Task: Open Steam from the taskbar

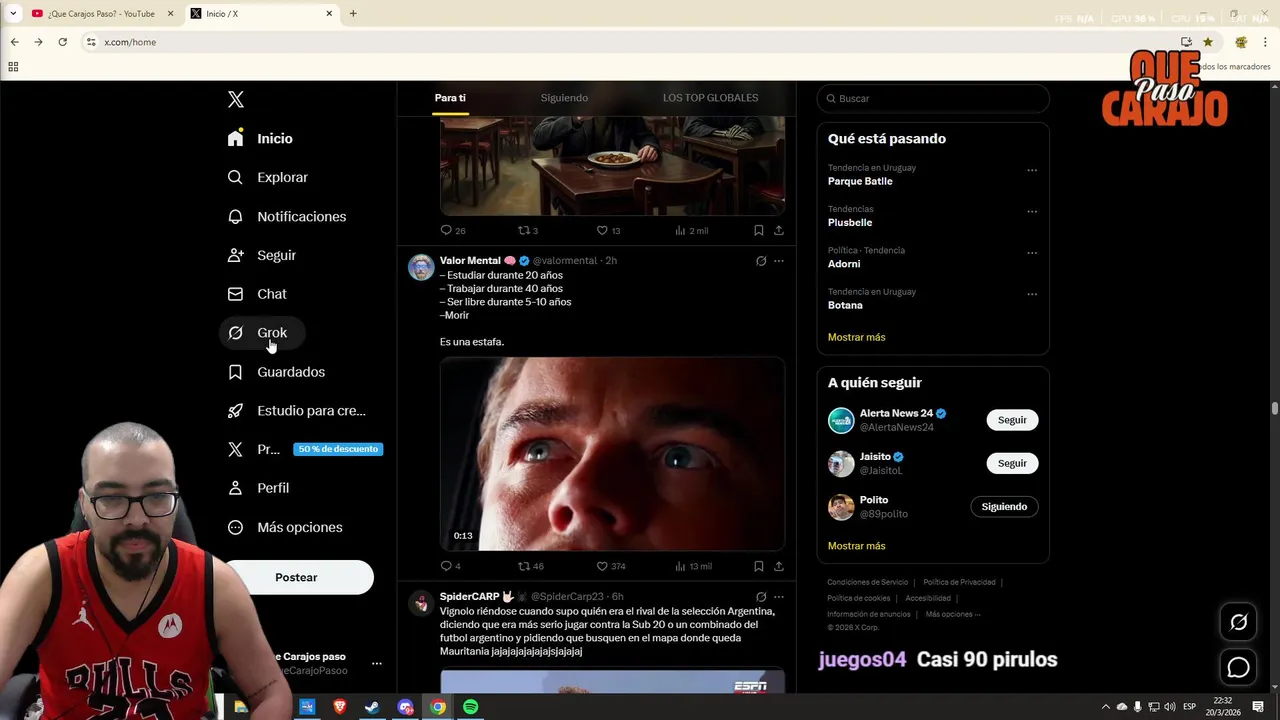Action: pyautogui.click(x=372, y=707)
